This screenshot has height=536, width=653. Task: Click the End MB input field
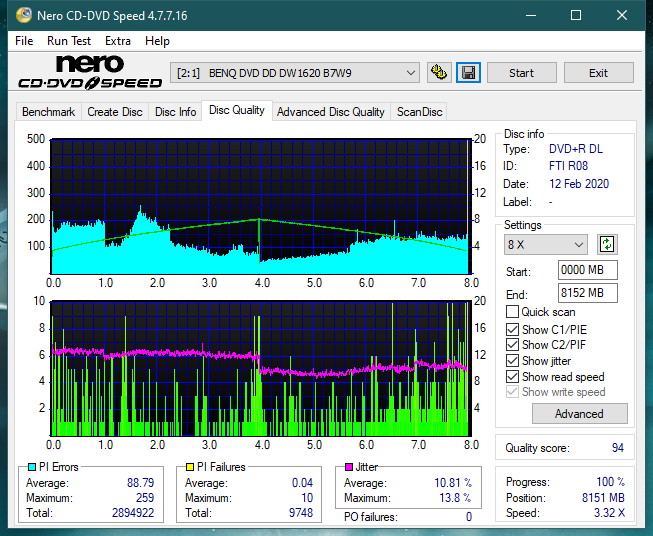coord(587,293)
